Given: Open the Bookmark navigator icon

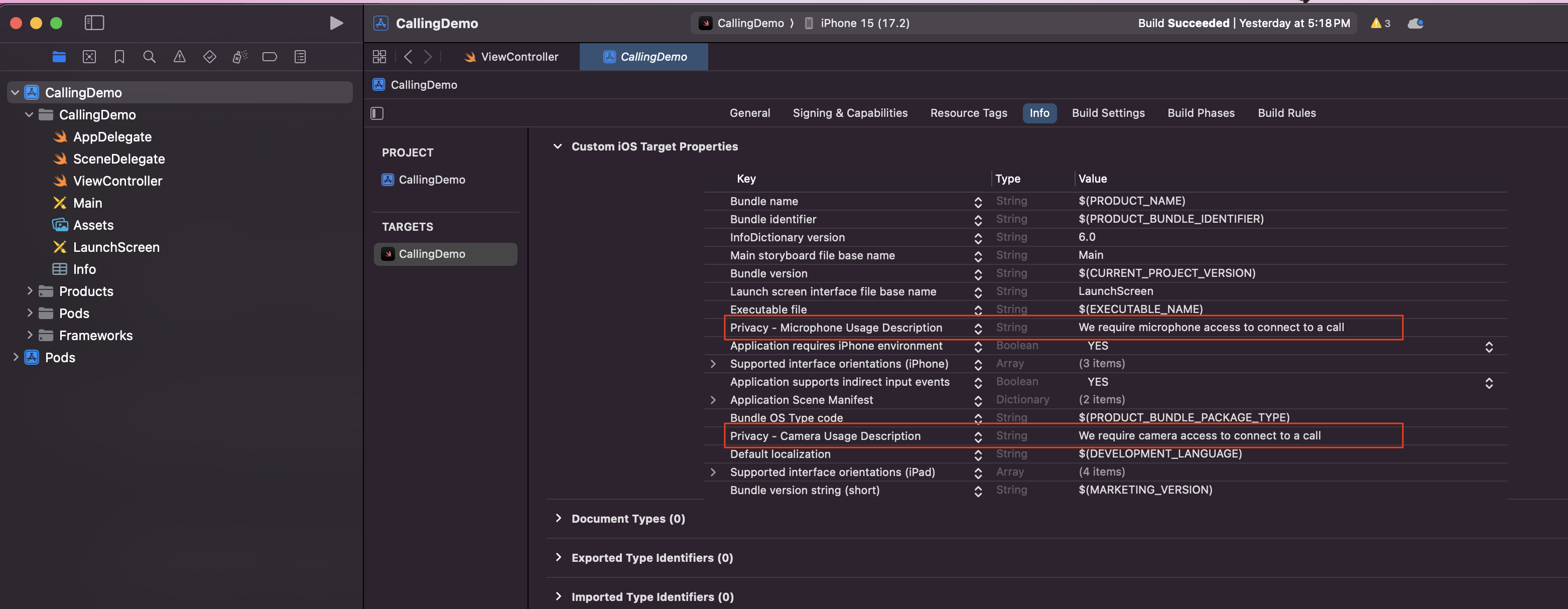Looking at the screenshot, I should (119, 57).
